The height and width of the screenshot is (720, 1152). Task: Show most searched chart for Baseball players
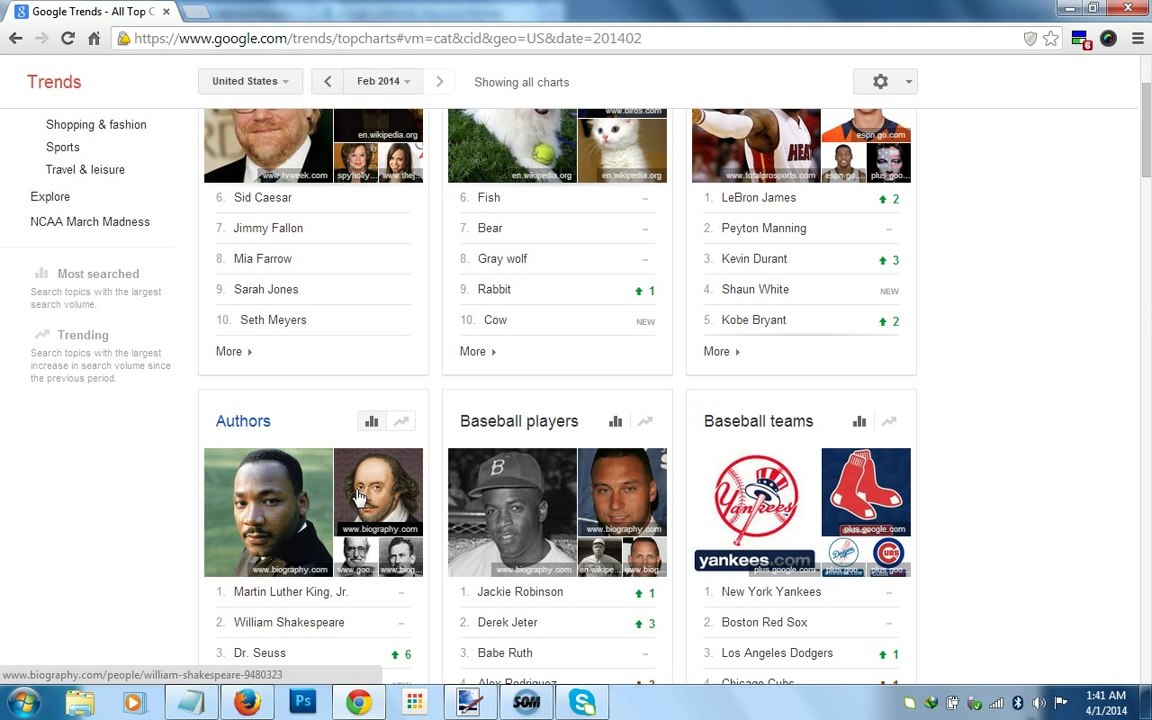(x=616, y=421)
